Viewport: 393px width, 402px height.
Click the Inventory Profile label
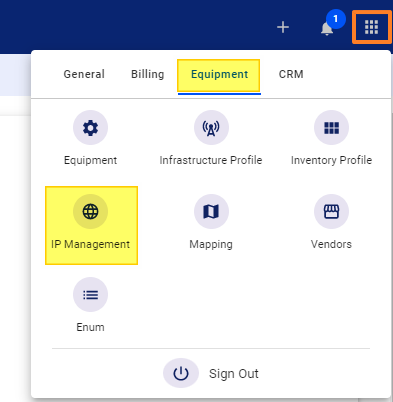(x=331, y=160)
